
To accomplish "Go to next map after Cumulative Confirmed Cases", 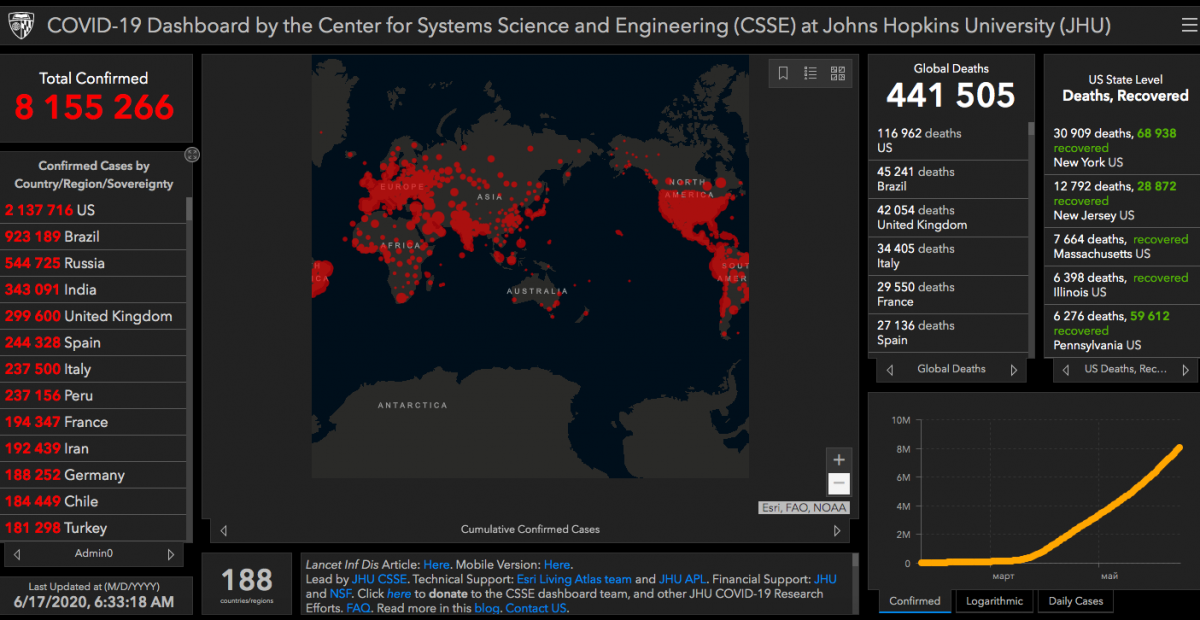I will tap(837, 531).
